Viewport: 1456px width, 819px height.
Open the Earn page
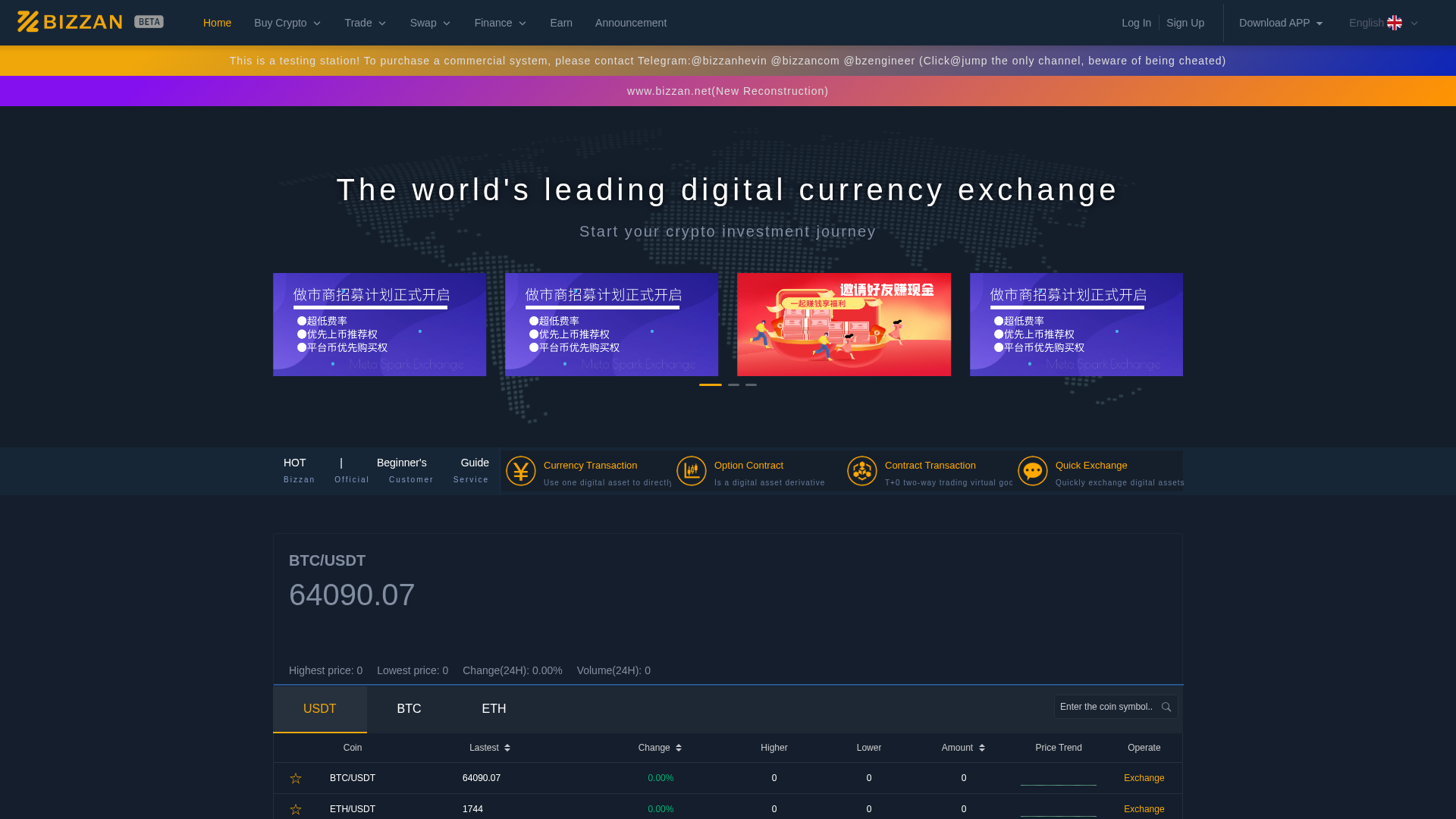click(x=561, y=23)
